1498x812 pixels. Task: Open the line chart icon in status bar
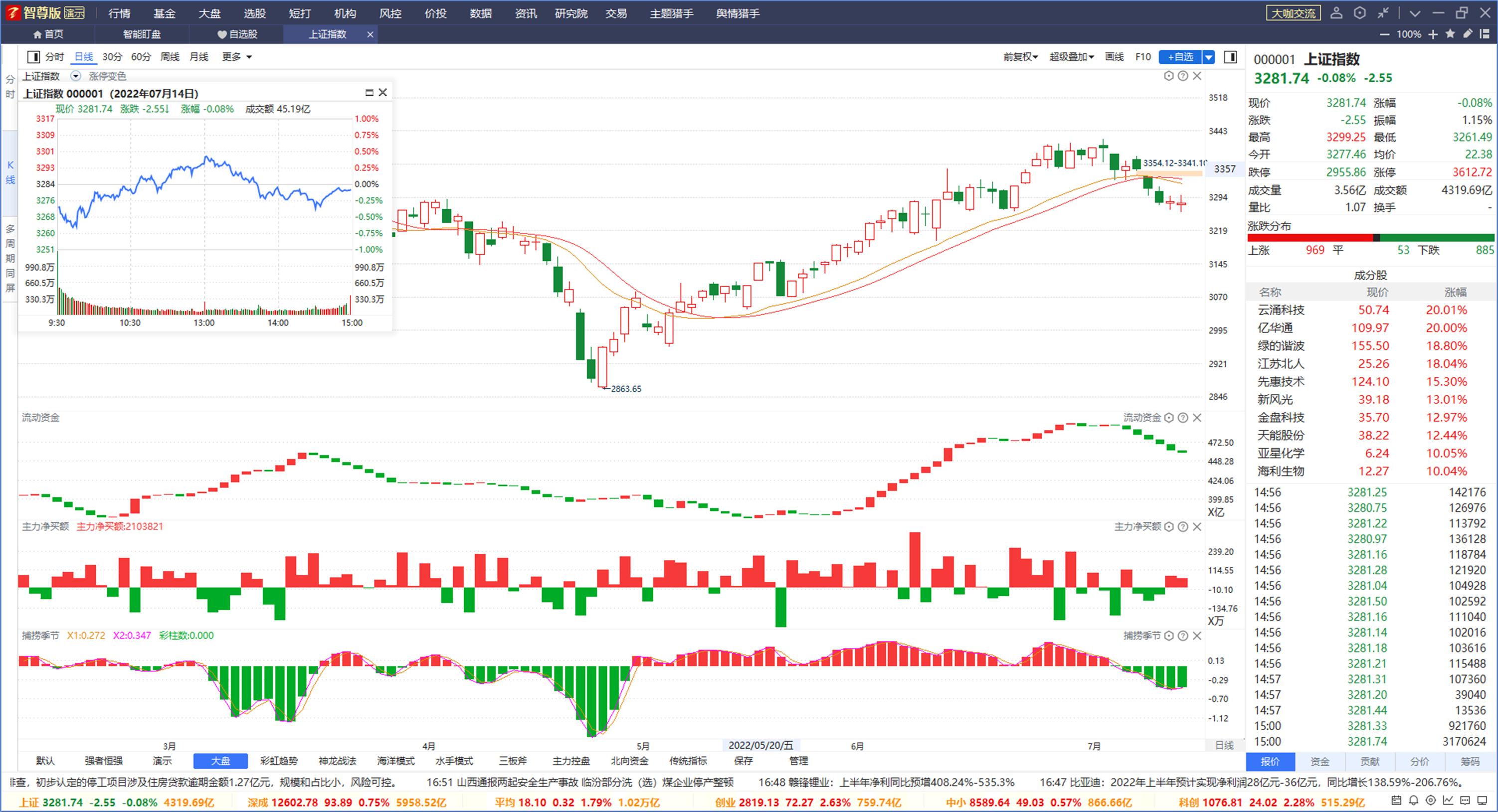pos(1448,801)
